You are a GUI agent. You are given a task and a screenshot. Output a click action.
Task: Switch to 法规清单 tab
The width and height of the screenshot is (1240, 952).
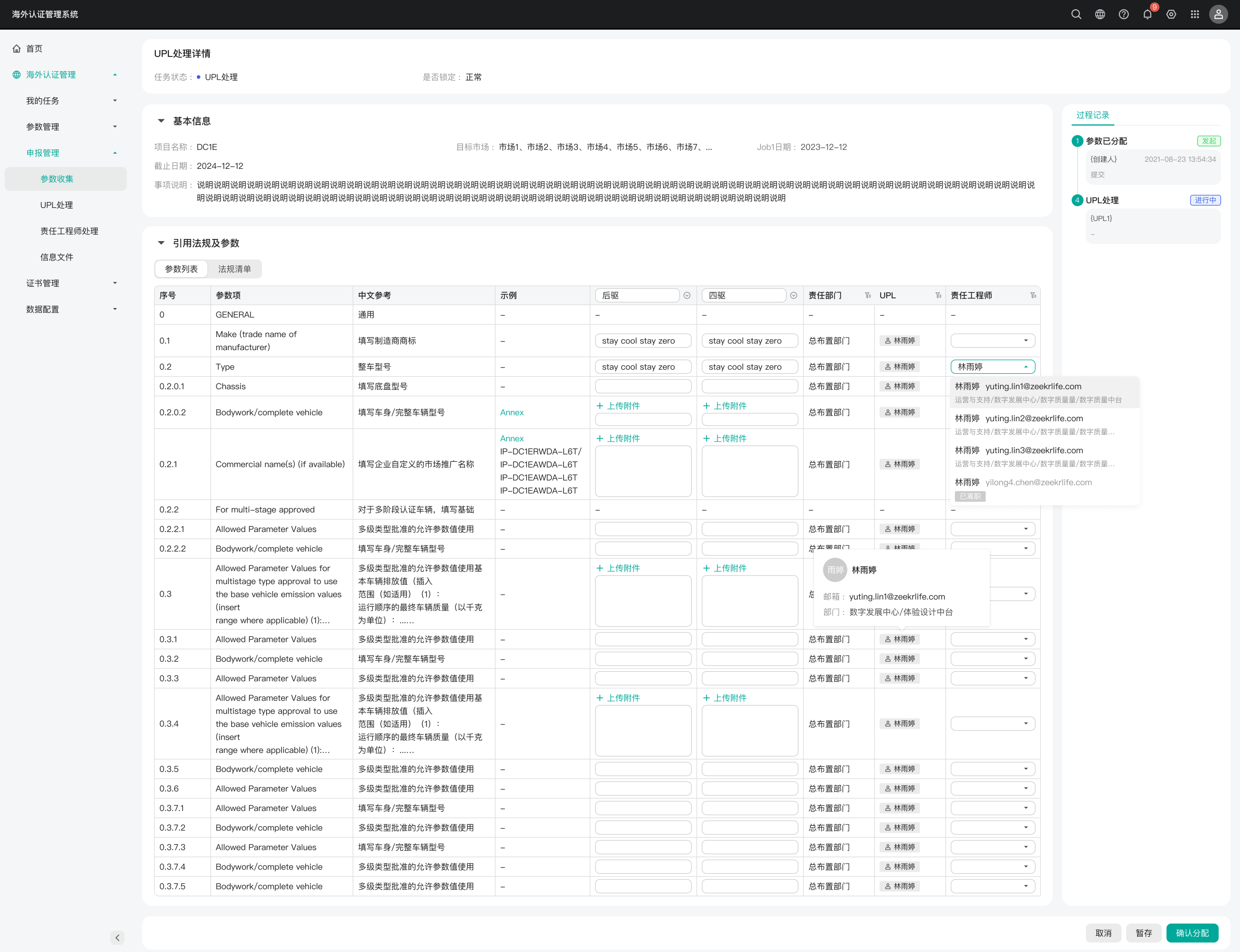click(x=234, y=269)
